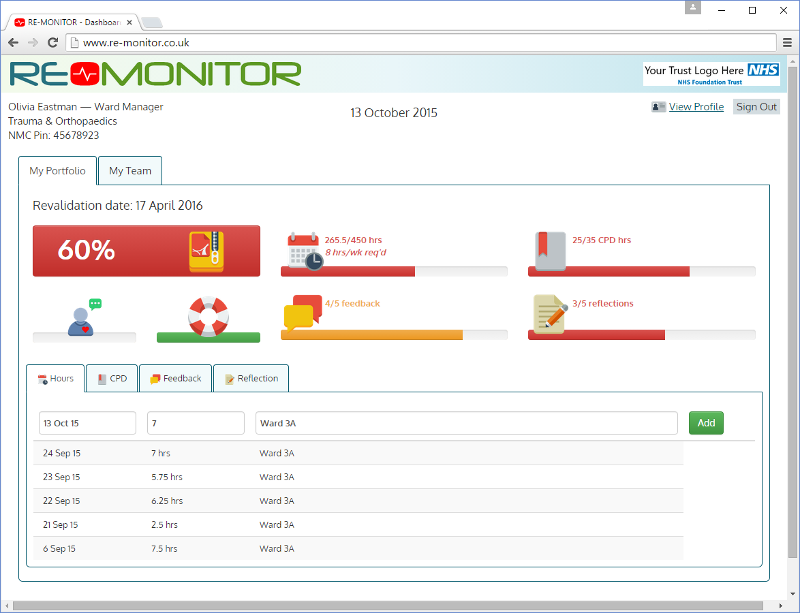Click the Sign Out button
This screenshot has height=613, width=800.
tap(756, 107)
